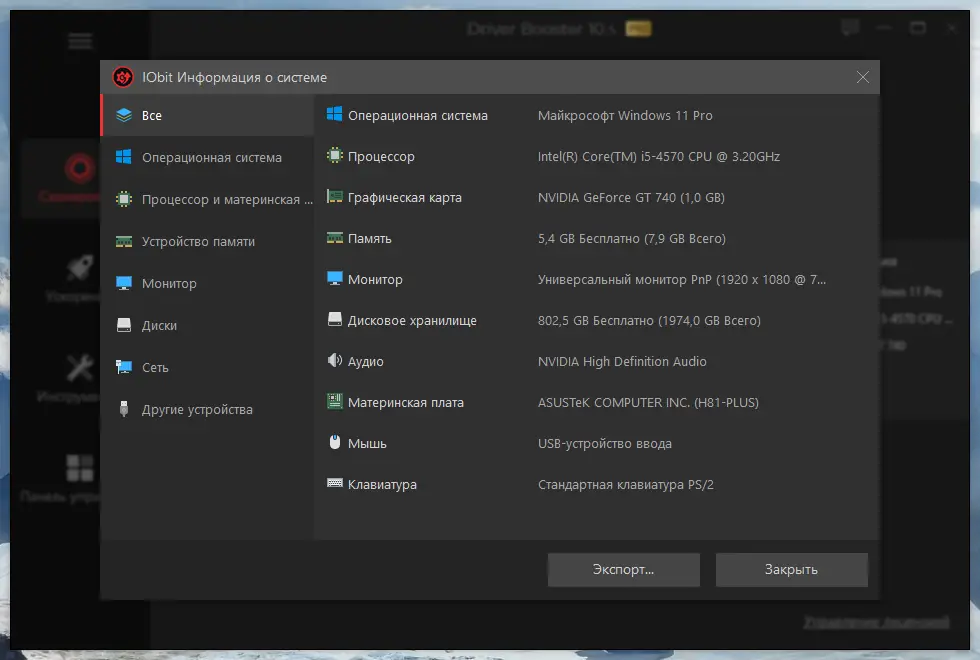Viewport: 980px width, 660px height.
Task: Click the keyboard icon in 'Клавиатура' row
Action: tap(334, 482)
